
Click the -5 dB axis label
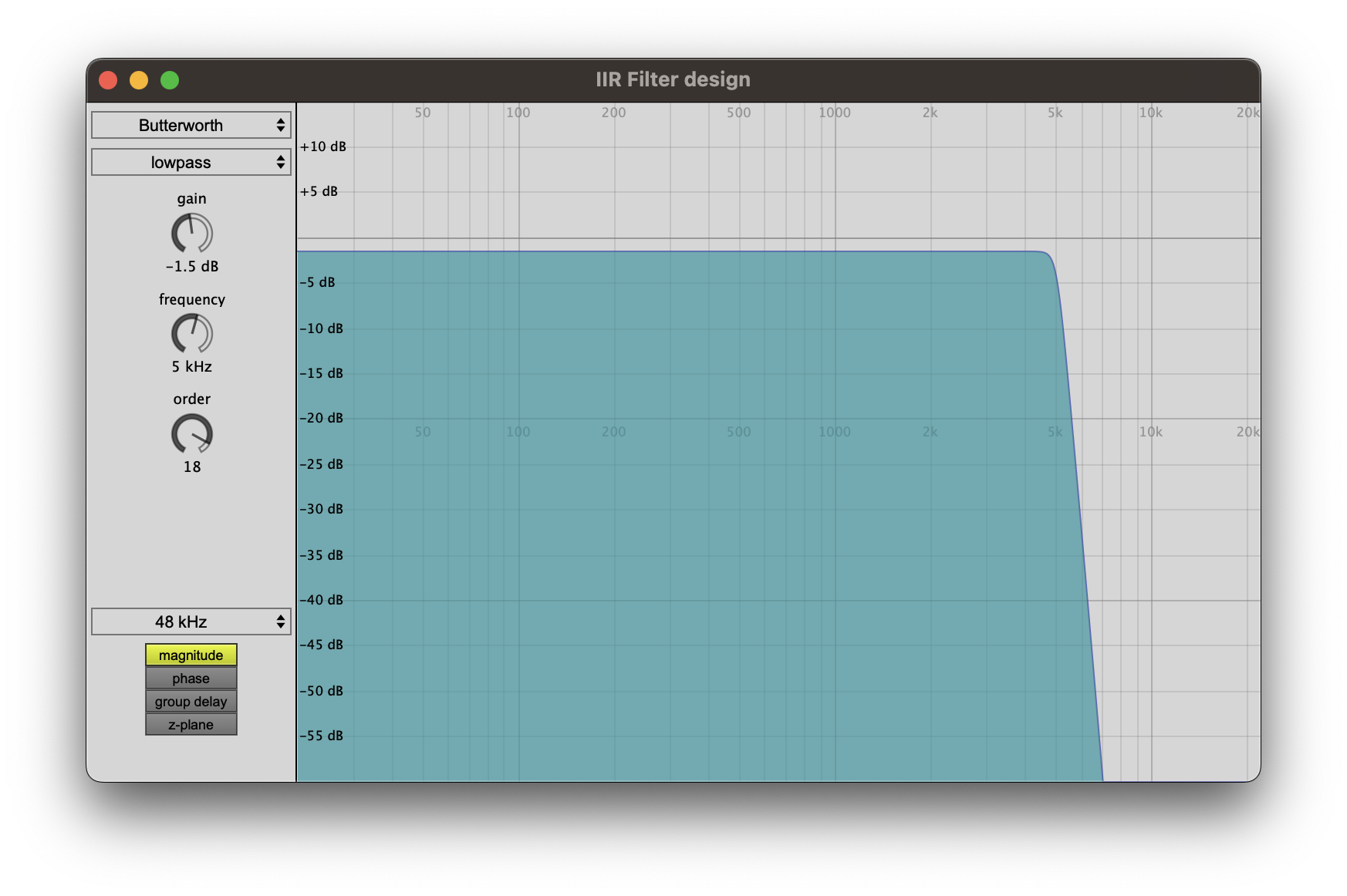coord(318,282)
